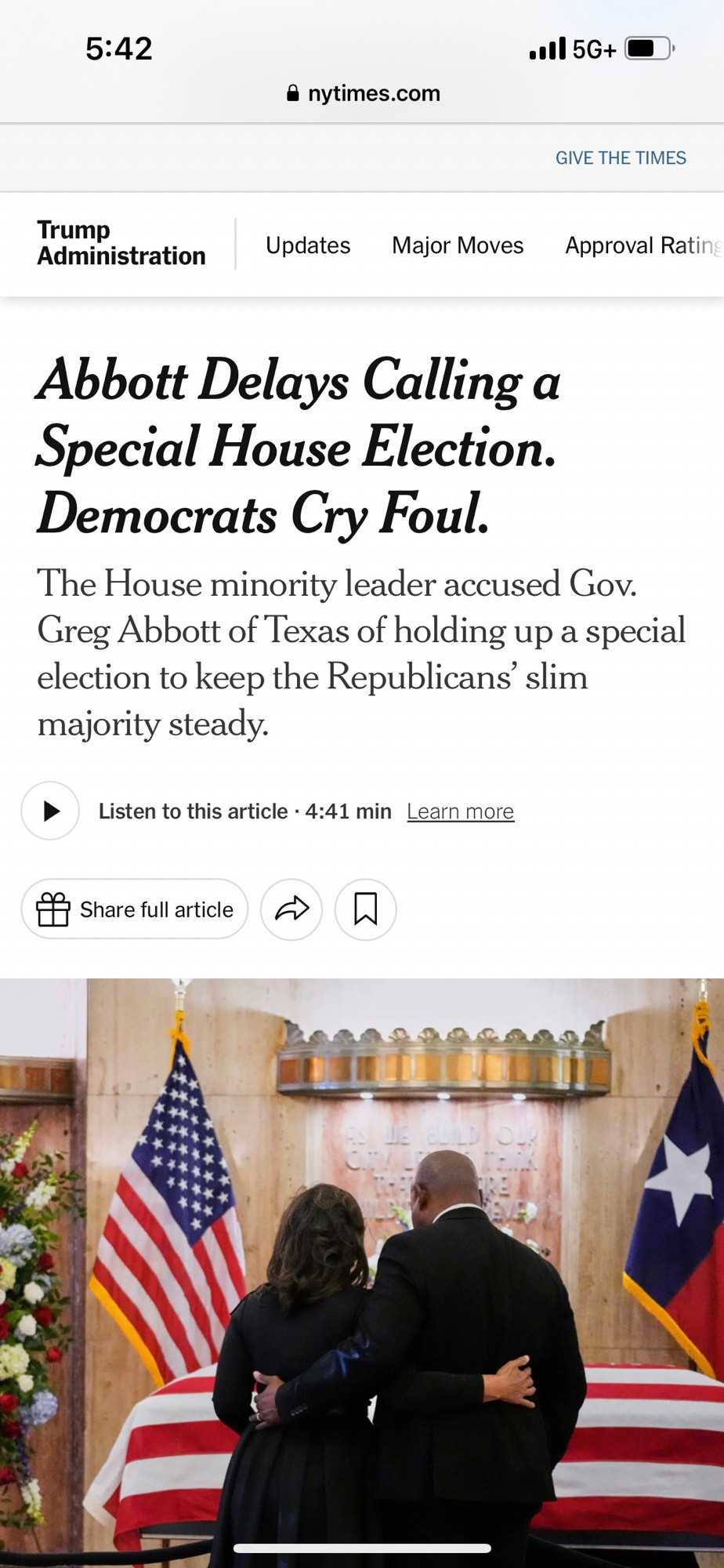Tap the battery icon in the status bar
724x1568 pixels.
[649, 49]
